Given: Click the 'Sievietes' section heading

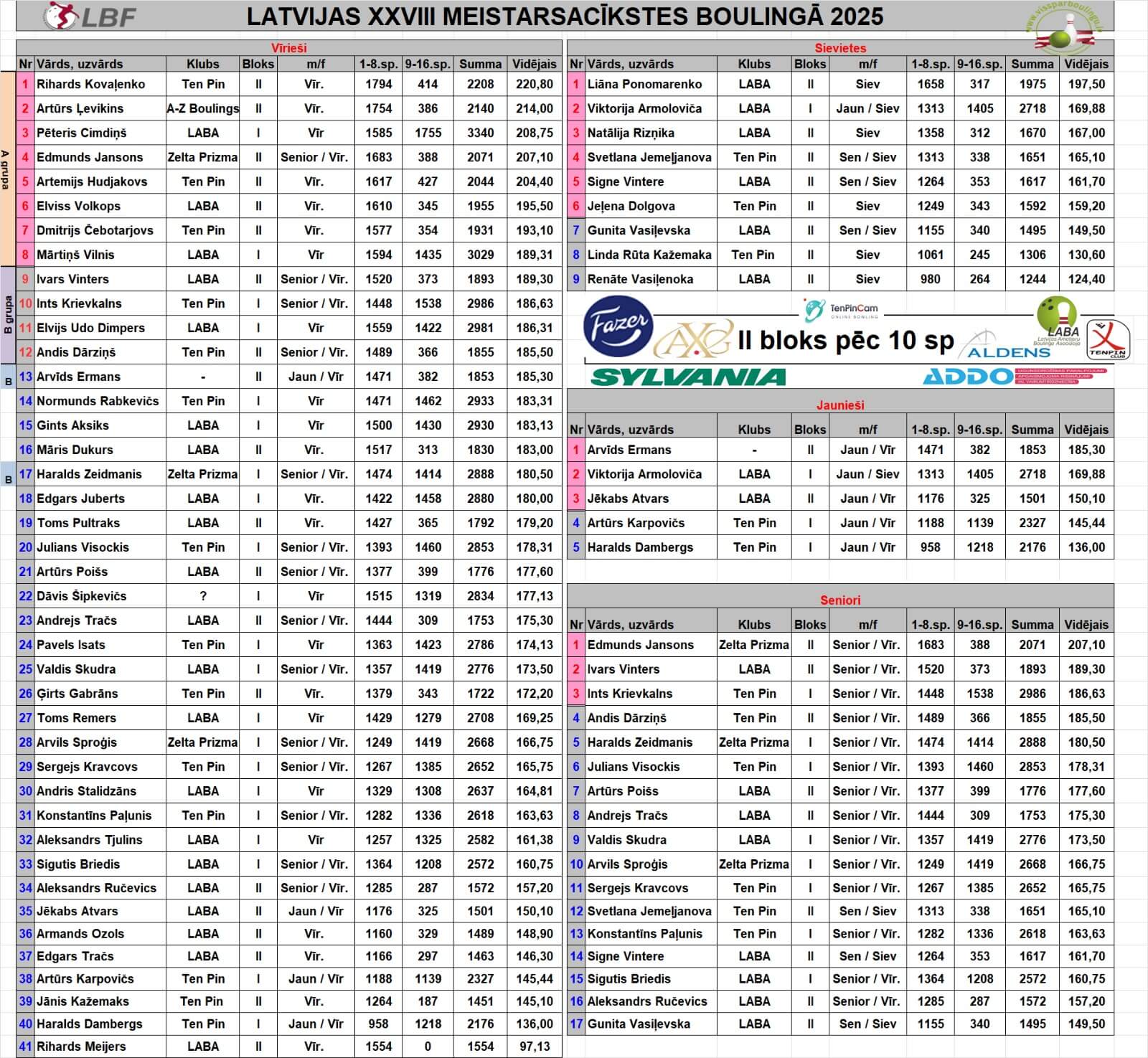Looking at the screenshot, I should point(840,48).
